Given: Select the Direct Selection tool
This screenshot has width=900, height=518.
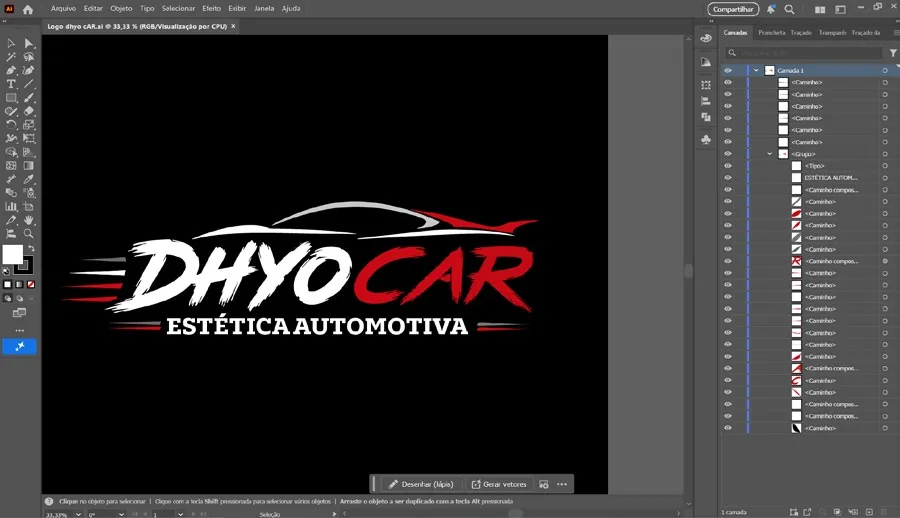Looking at the screenshot, I should coord(29,43).
